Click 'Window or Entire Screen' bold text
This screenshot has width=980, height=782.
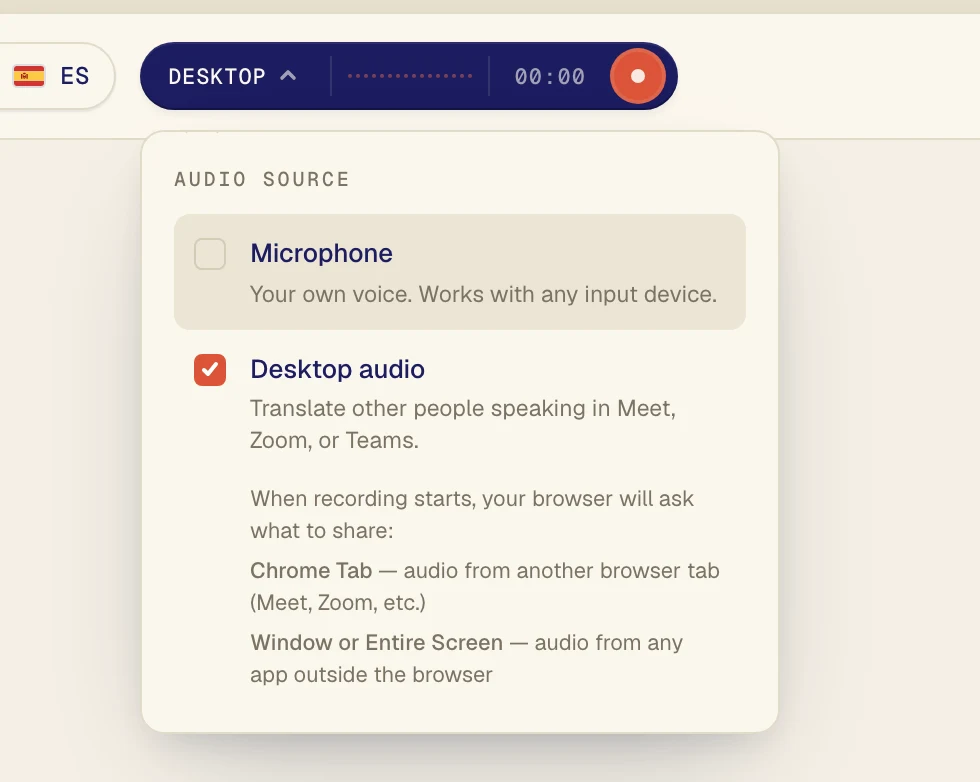[x=376, y=642]
